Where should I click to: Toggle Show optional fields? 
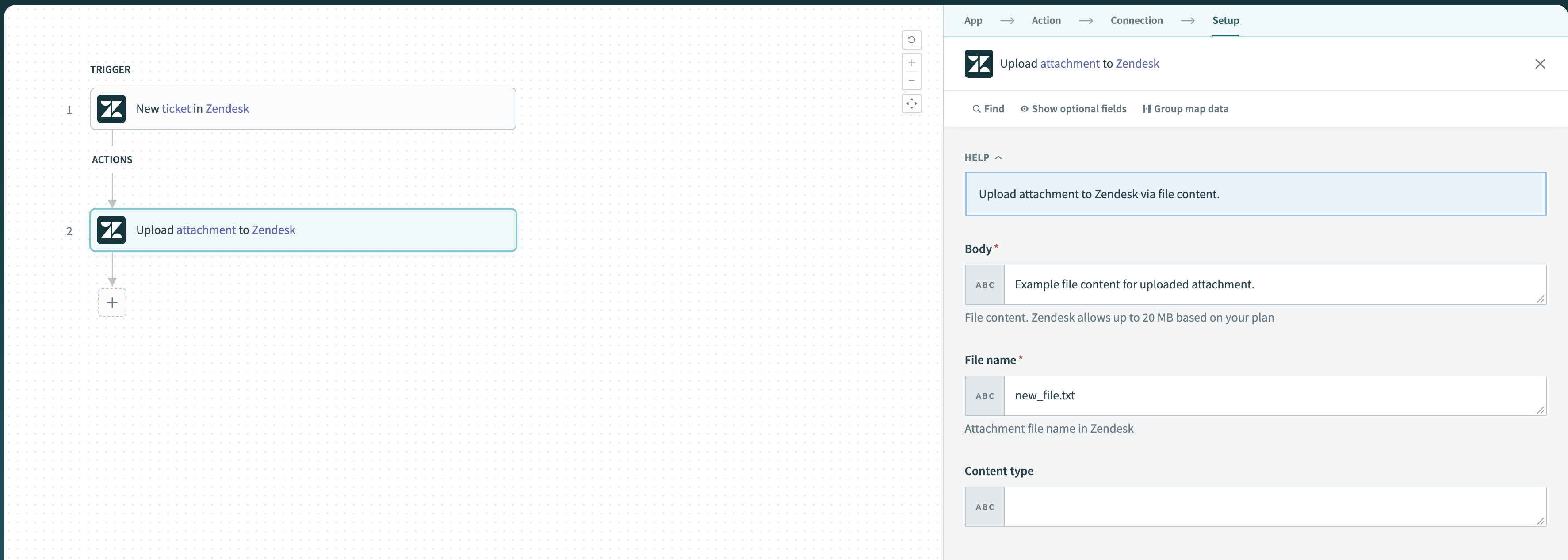(x=1072, y=108)
